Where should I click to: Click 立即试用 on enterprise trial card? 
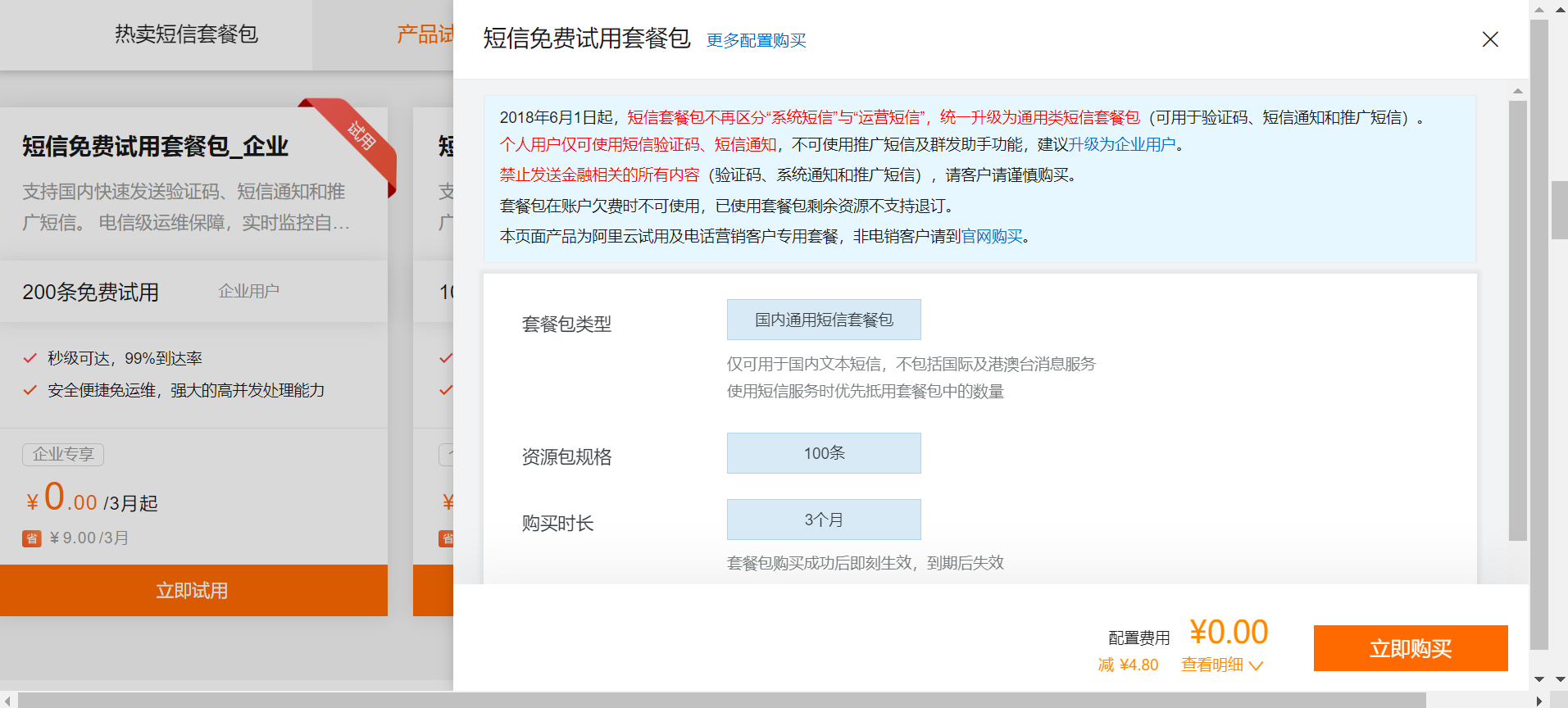pyautogui.click(x=193, y=590)
